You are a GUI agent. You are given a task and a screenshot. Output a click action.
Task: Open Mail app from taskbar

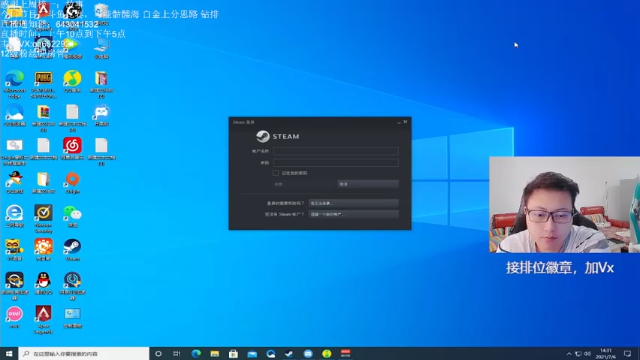tap(252, 353)
